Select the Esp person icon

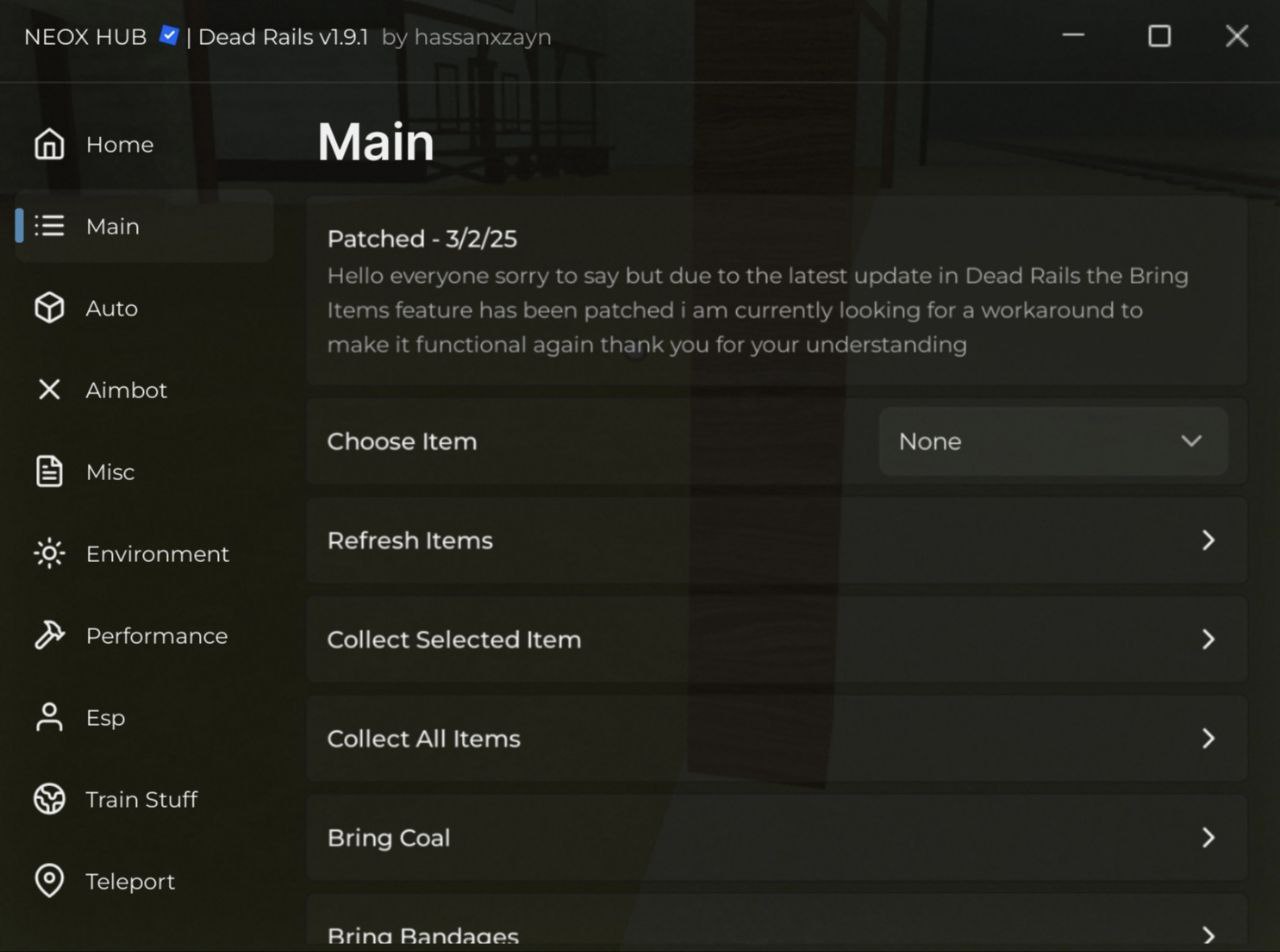tap(49, 718)
